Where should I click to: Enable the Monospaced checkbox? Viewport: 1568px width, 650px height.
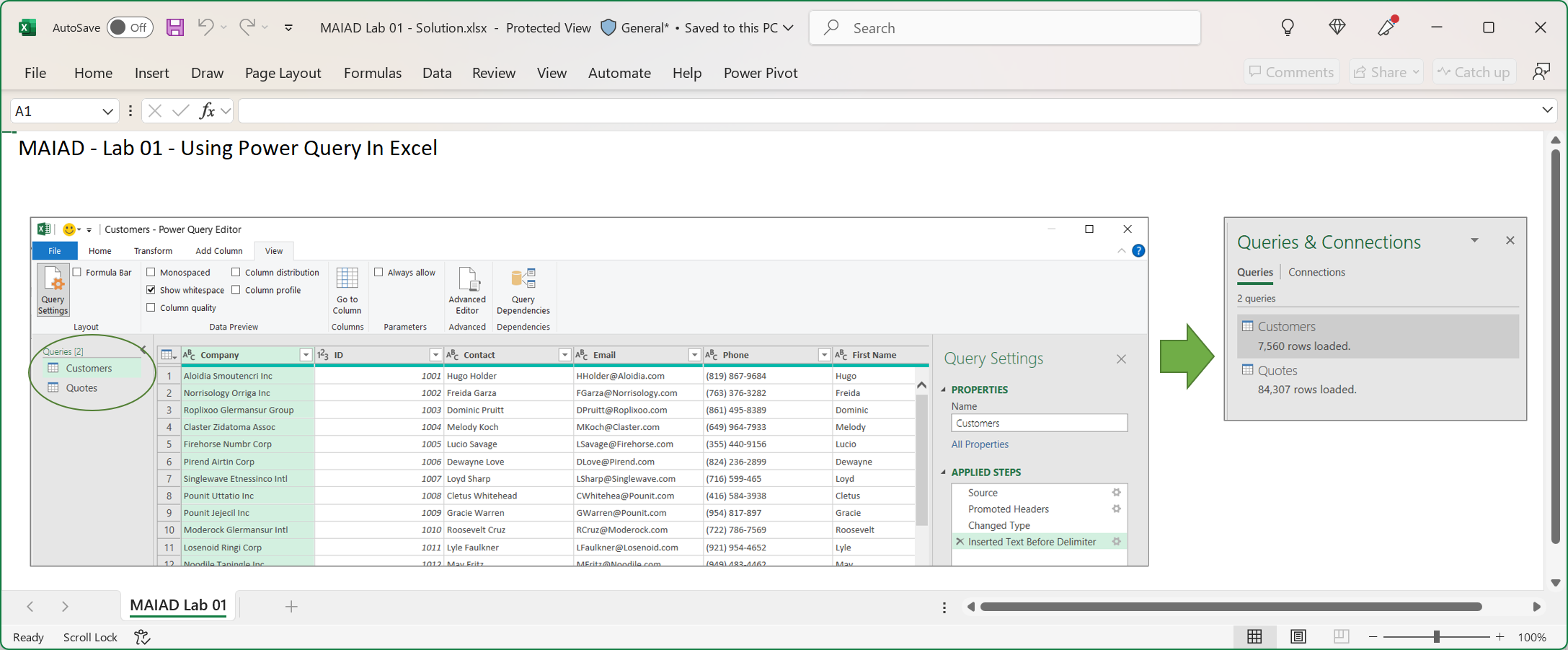[151, 272]
